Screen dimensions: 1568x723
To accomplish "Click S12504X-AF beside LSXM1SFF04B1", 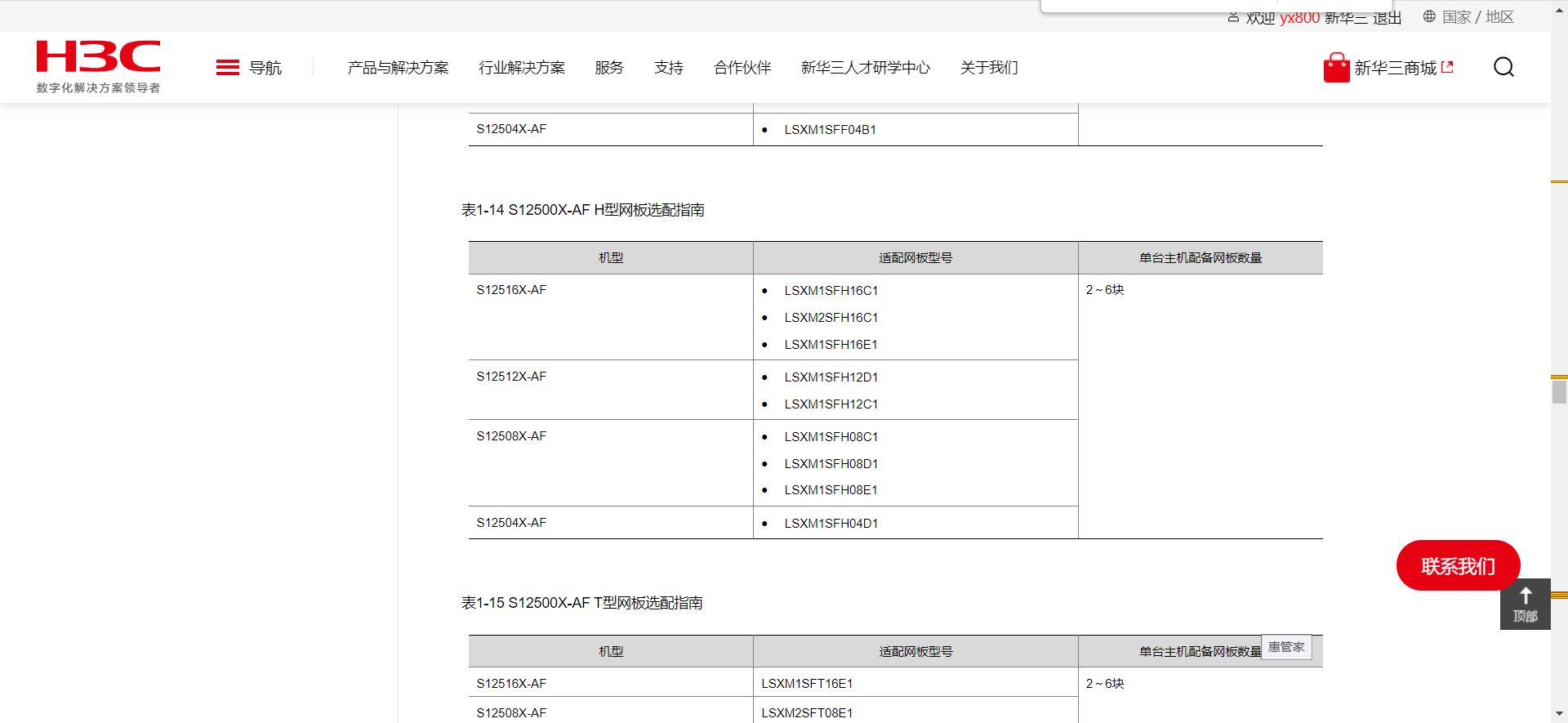I will click(x=511, y=129).
